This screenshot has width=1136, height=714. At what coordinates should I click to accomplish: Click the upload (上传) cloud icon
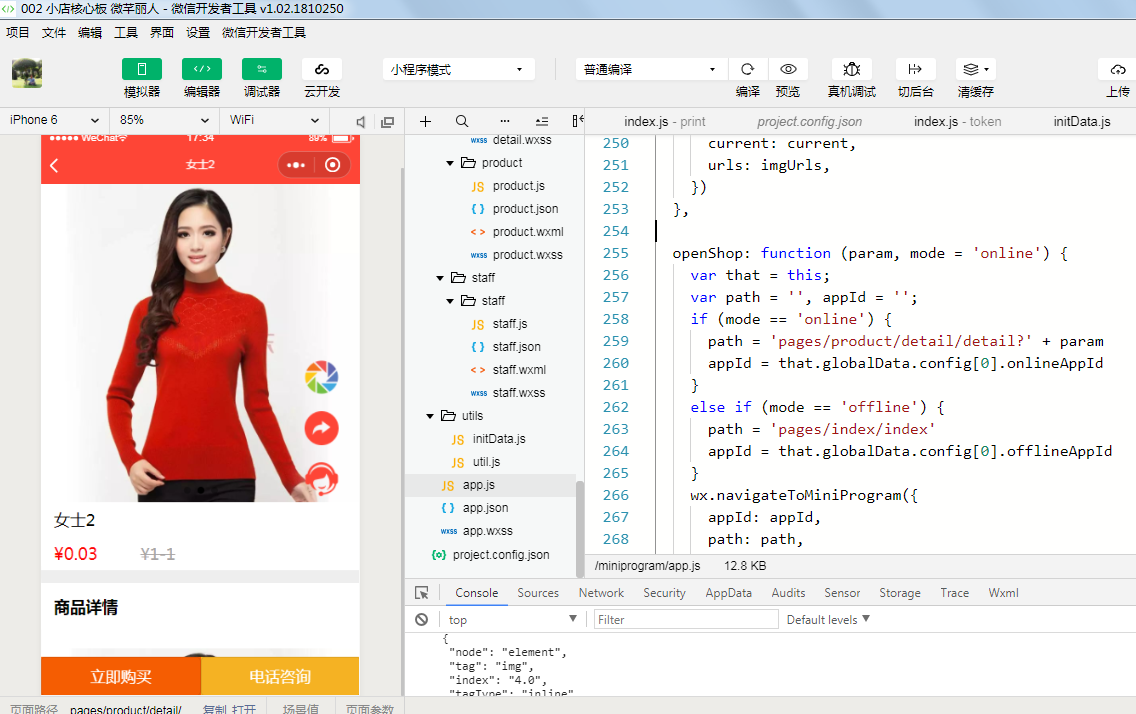[1117, 69]
